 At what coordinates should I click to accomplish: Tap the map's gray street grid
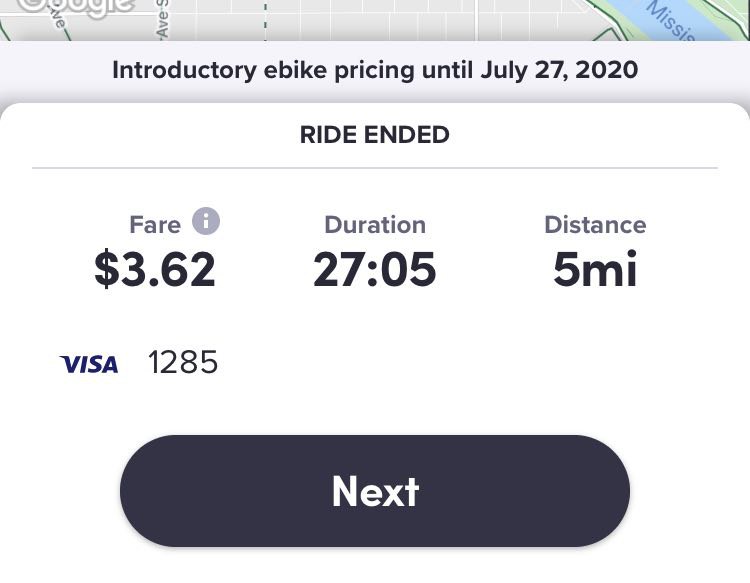[x=383, y=20]
